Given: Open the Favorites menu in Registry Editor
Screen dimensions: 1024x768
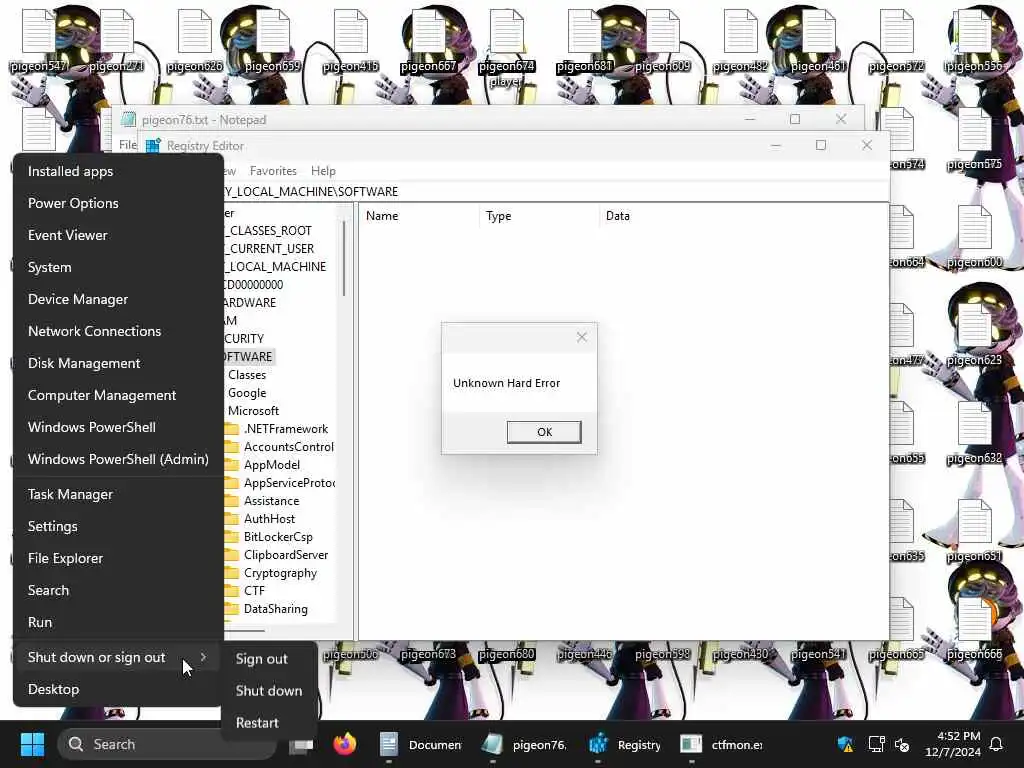Looking at the screenshot, I should tap(273, 170).
